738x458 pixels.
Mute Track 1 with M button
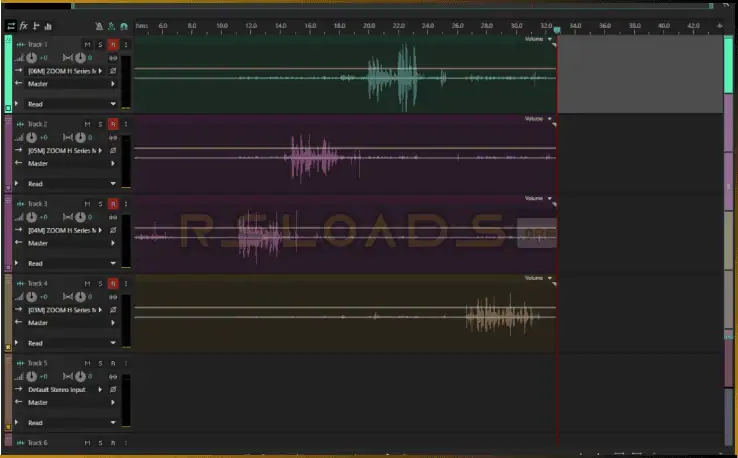click(x=87, y=45)
